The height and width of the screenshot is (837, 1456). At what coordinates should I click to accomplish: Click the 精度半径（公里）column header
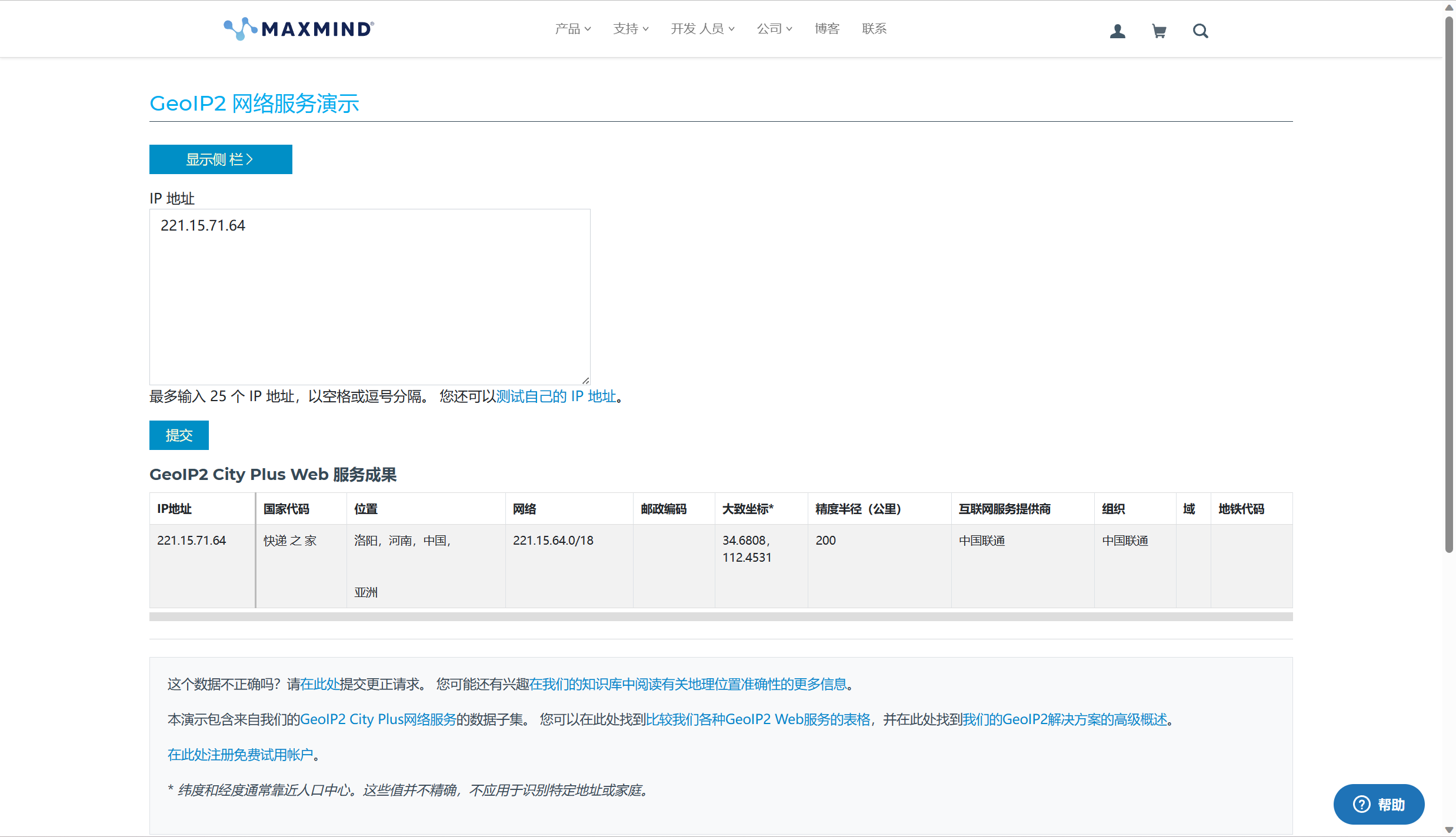(x=879, y=509)
